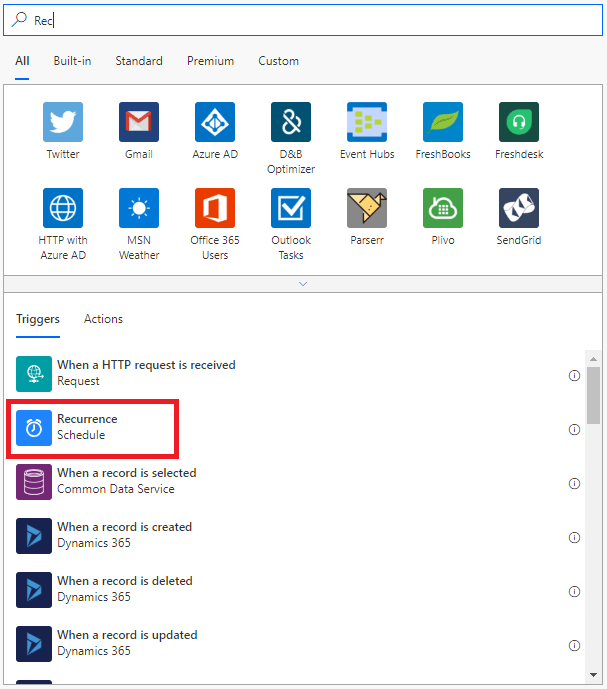Viewport: 607px width, 689px height.
Task: Switch to the Standard tab
Action: (x=139, y=61)
